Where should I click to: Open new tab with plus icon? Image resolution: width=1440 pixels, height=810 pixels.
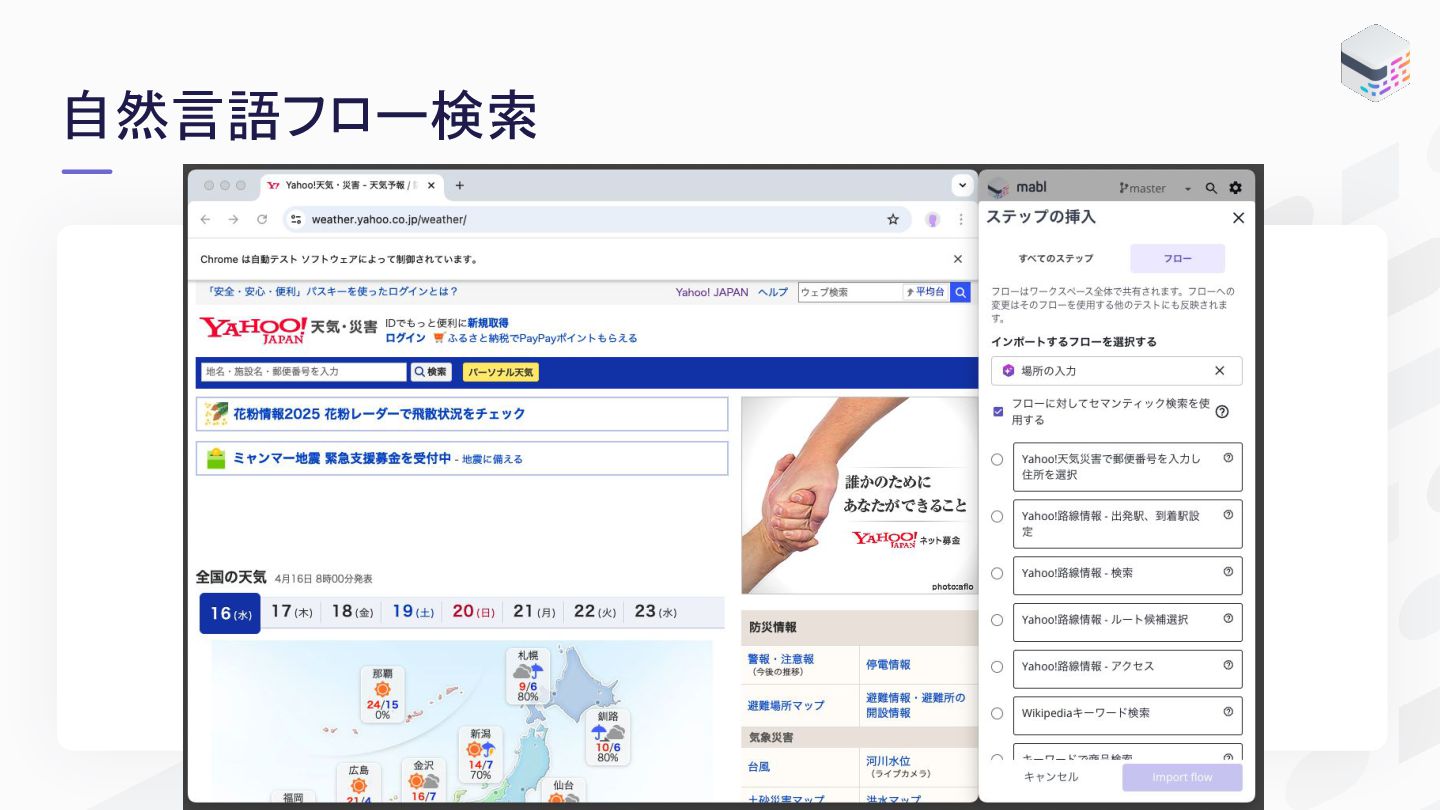tap(460, 185)
